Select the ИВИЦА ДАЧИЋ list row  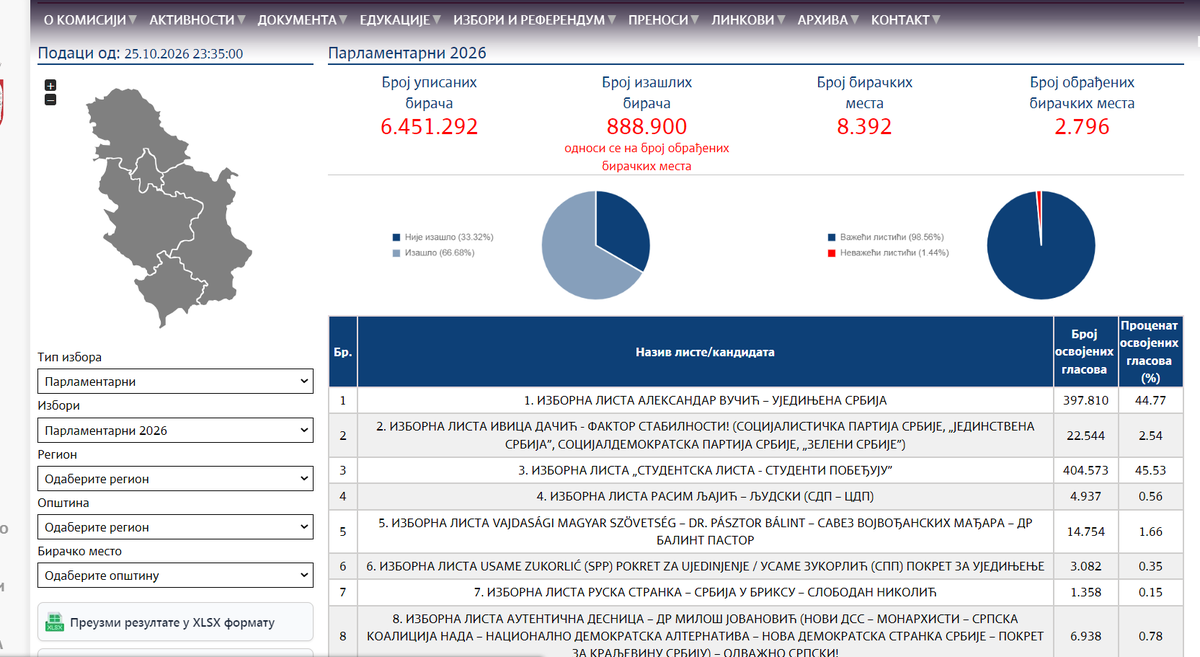(x=755, y=435)
